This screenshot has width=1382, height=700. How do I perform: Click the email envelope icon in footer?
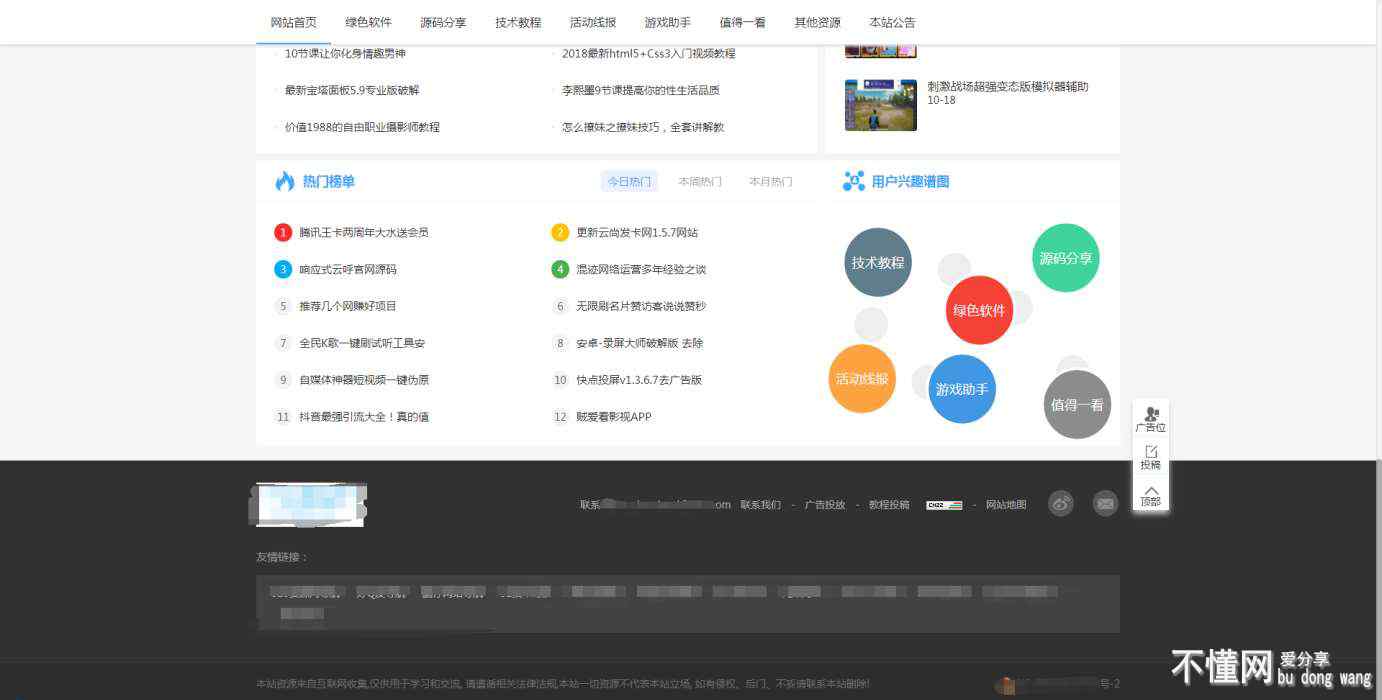pyautogui.click(x=1105, y=504)
